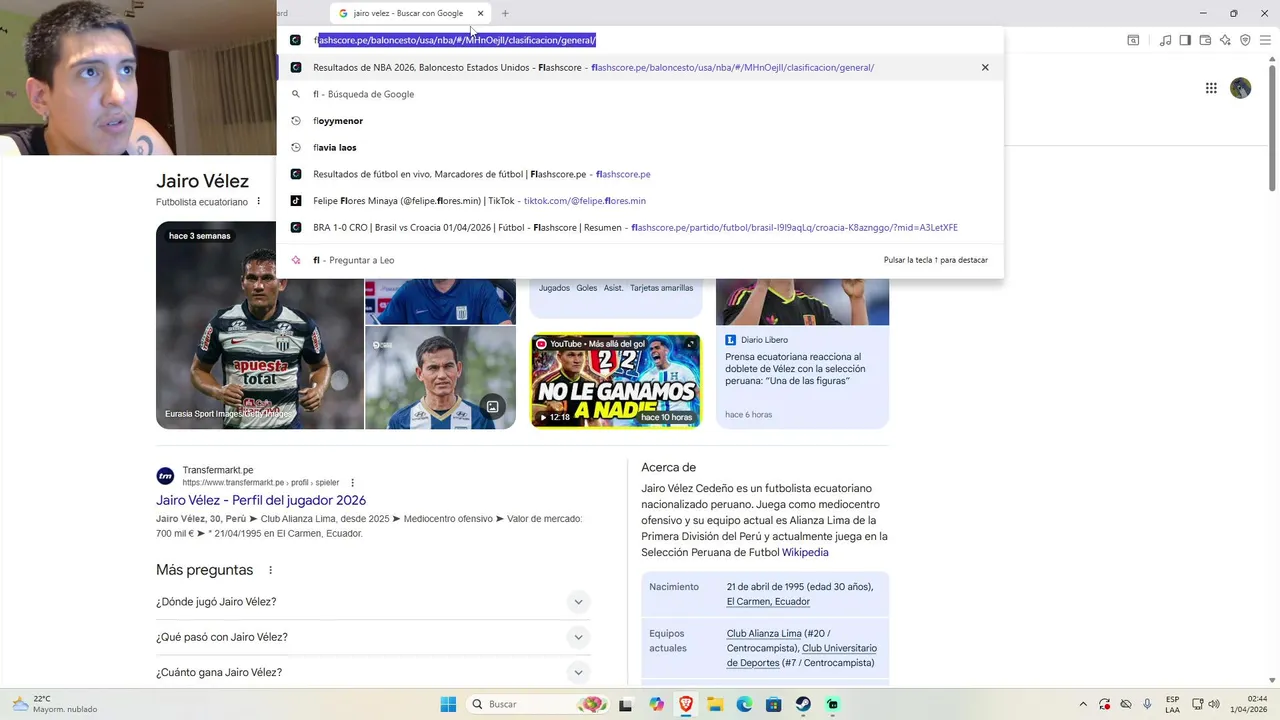Close the 'jairo velez' browser tab
Viewport: 1280px width, 720px height.
pyautogui.click(x=480, y=13)
